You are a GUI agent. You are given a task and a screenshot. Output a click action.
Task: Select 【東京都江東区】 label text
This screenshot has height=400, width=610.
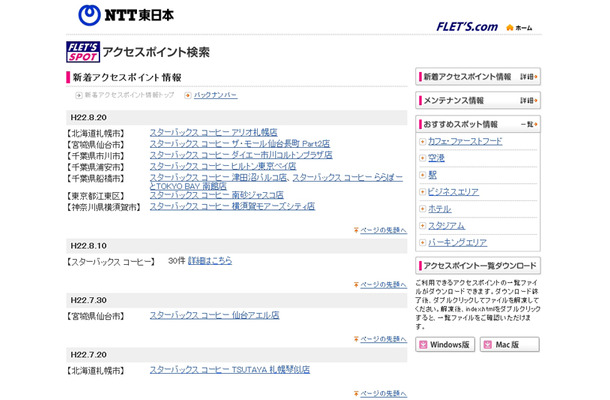[x=96, y=196]
